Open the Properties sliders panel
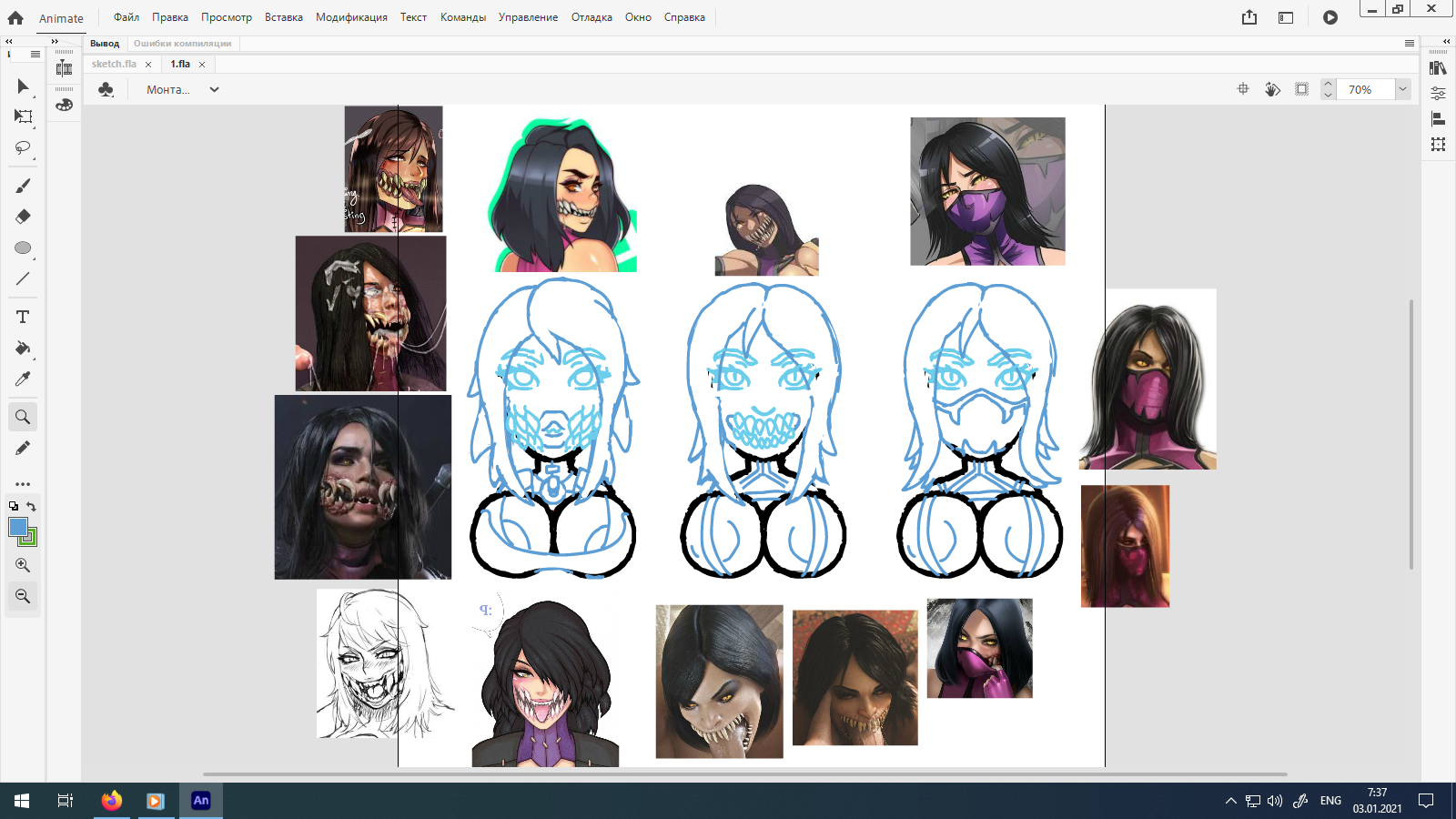The image size is (1456, 819). [x=1438, y=93]
